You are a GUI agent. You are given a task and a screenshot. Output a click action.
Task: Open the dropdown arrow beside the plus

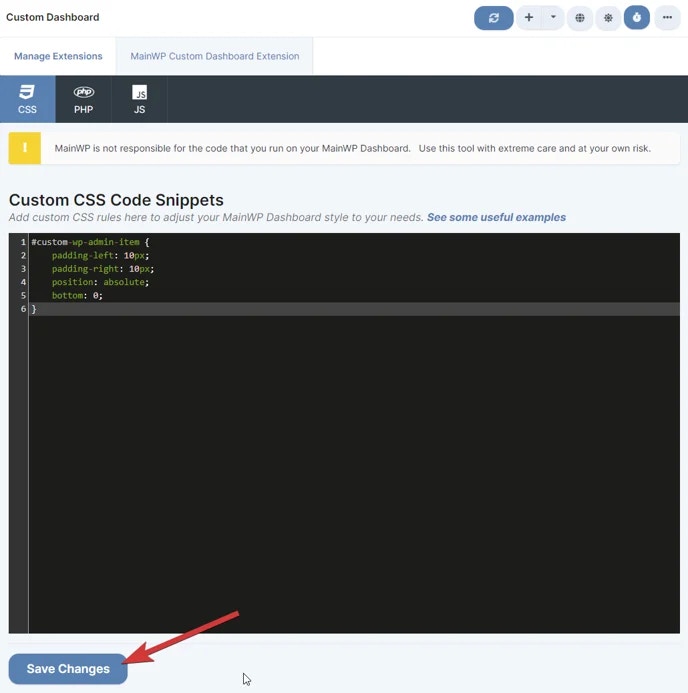click(x=553, y=18)
